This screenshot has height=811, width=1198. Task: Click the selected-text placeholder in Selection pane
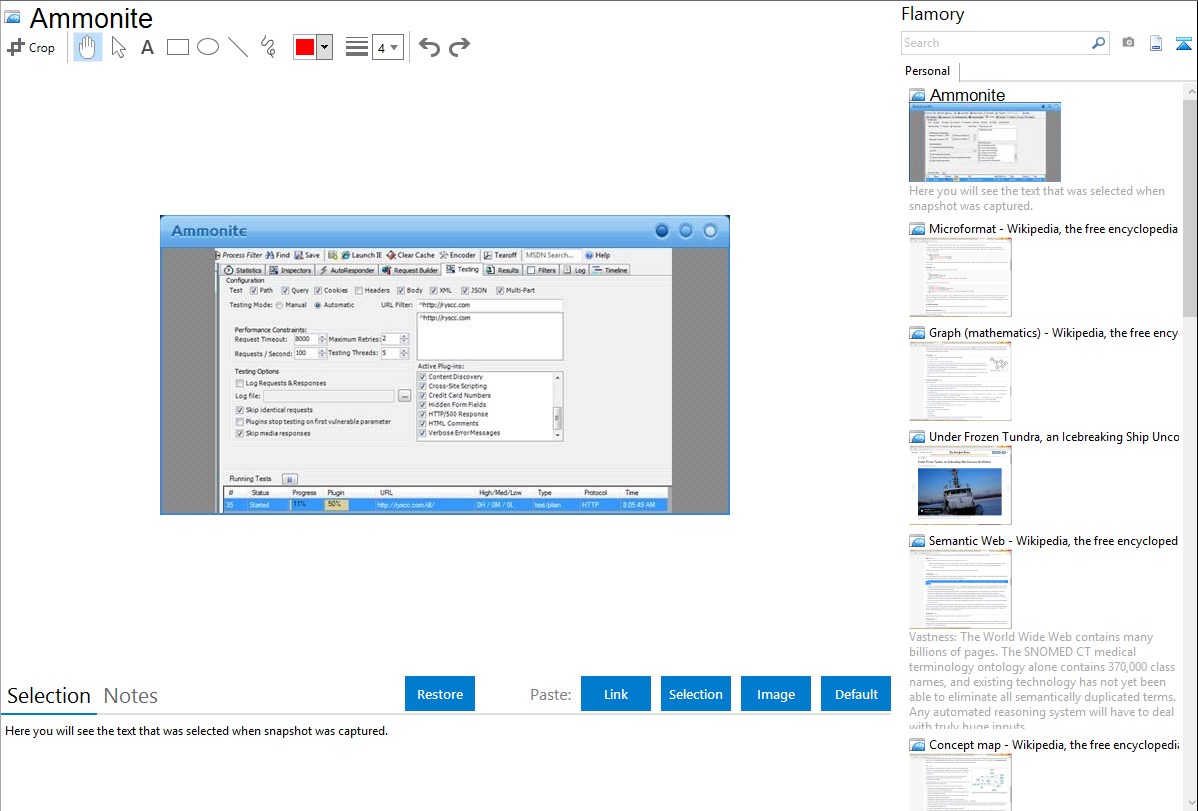(196, 731)
